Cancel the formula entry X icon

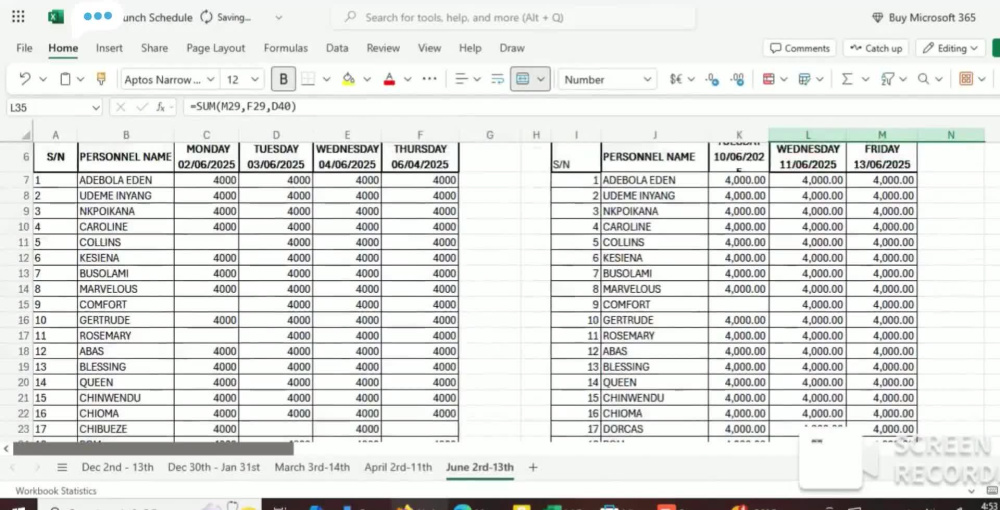[121, 107]
